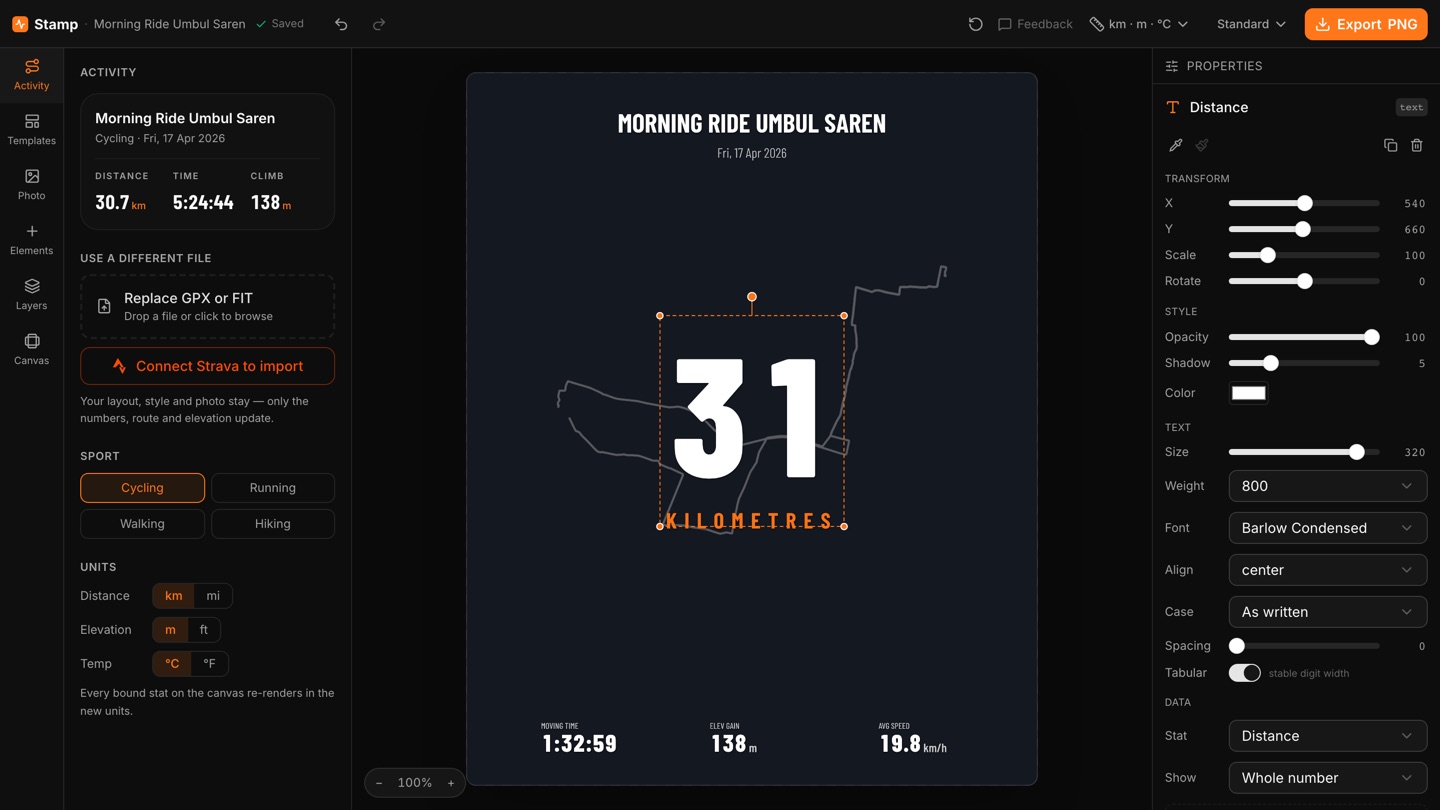
Task: Select the Running sport option
Action: pos(273,488)
